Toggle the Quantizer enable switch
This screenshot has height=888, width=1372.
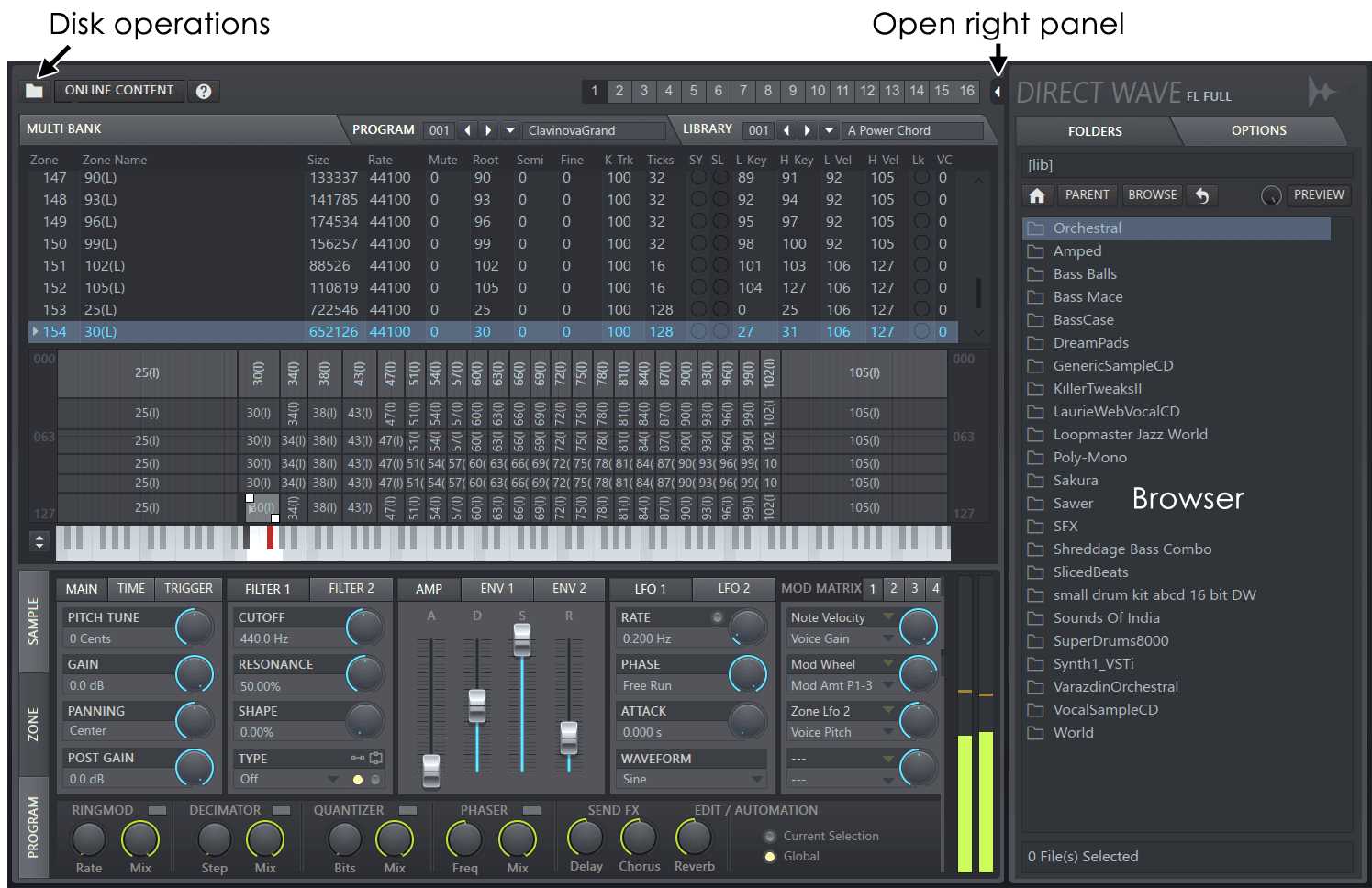point(407,810)
